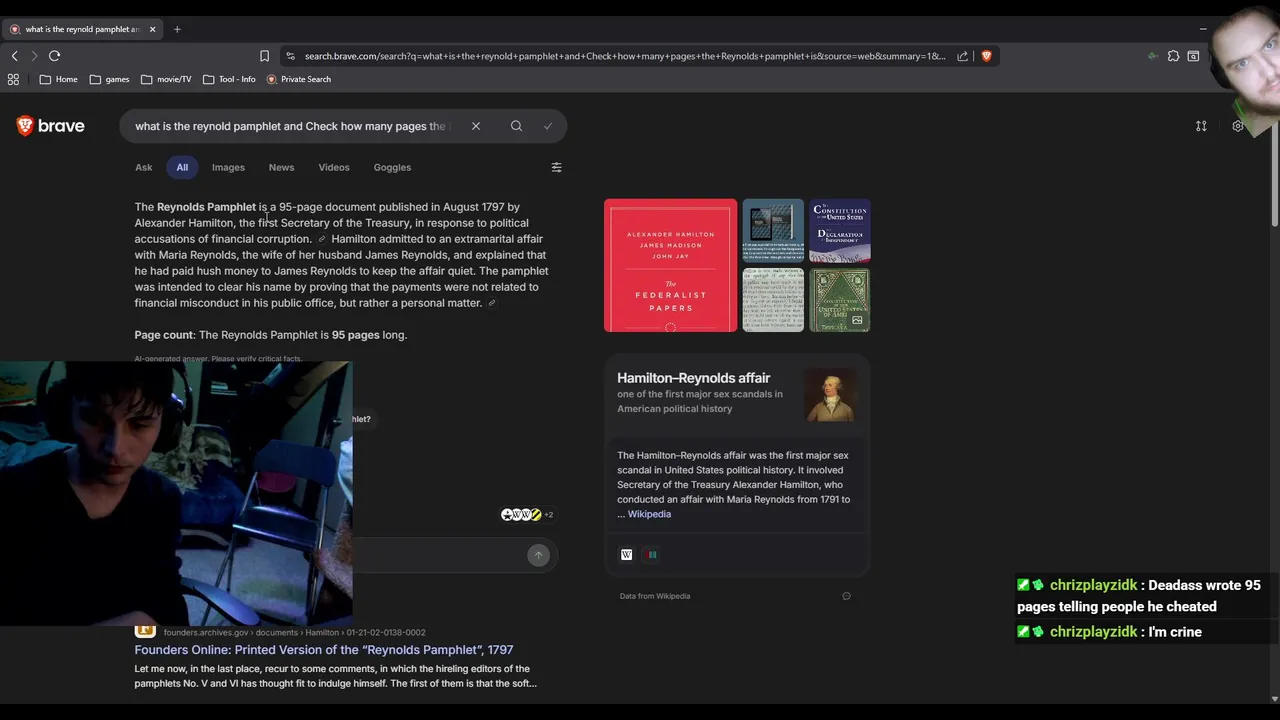Image resolution: width=1280 pixels, height=720 pixels.
Task: Open the site settings icon in the address bar
Action: coord(290,56)
